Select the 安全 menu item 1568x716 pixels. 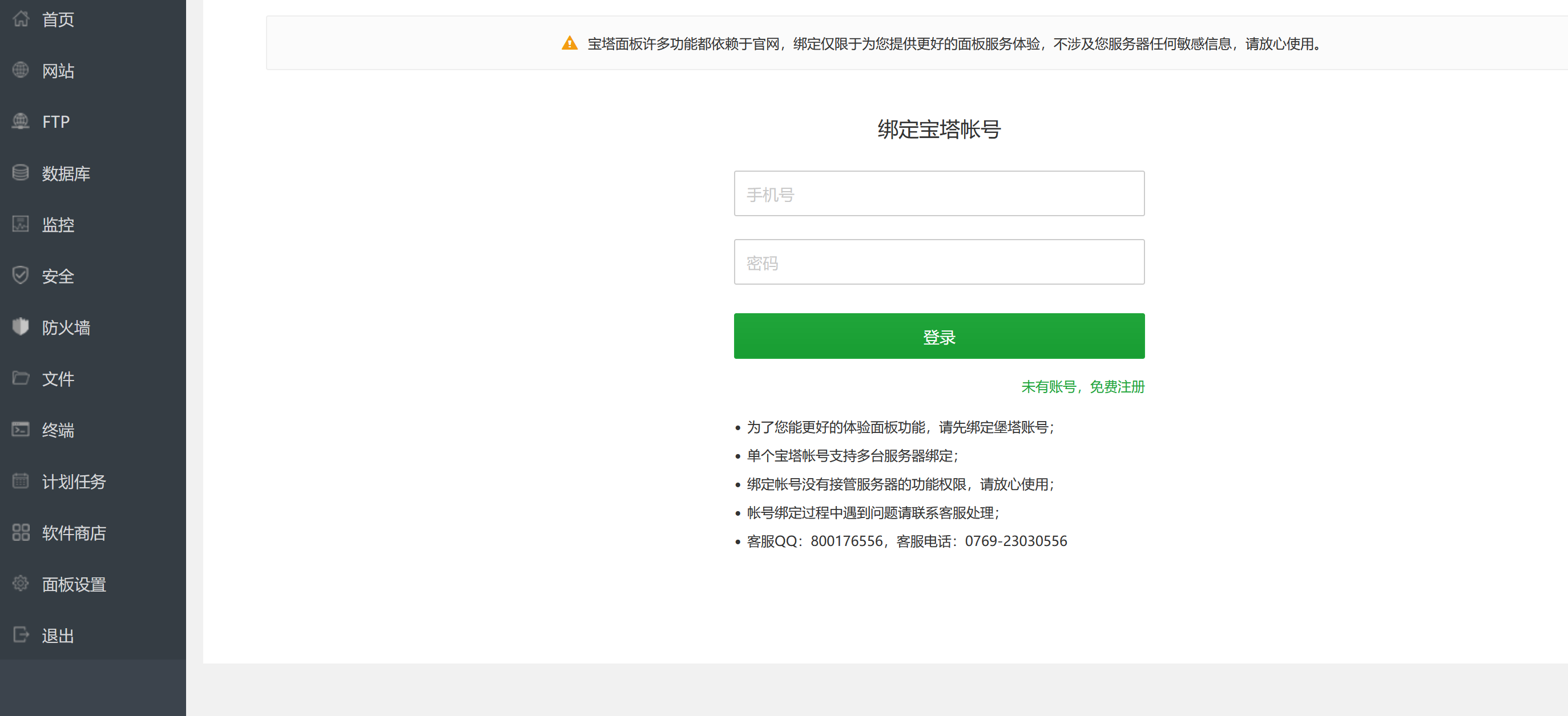(x=58, y=276)
